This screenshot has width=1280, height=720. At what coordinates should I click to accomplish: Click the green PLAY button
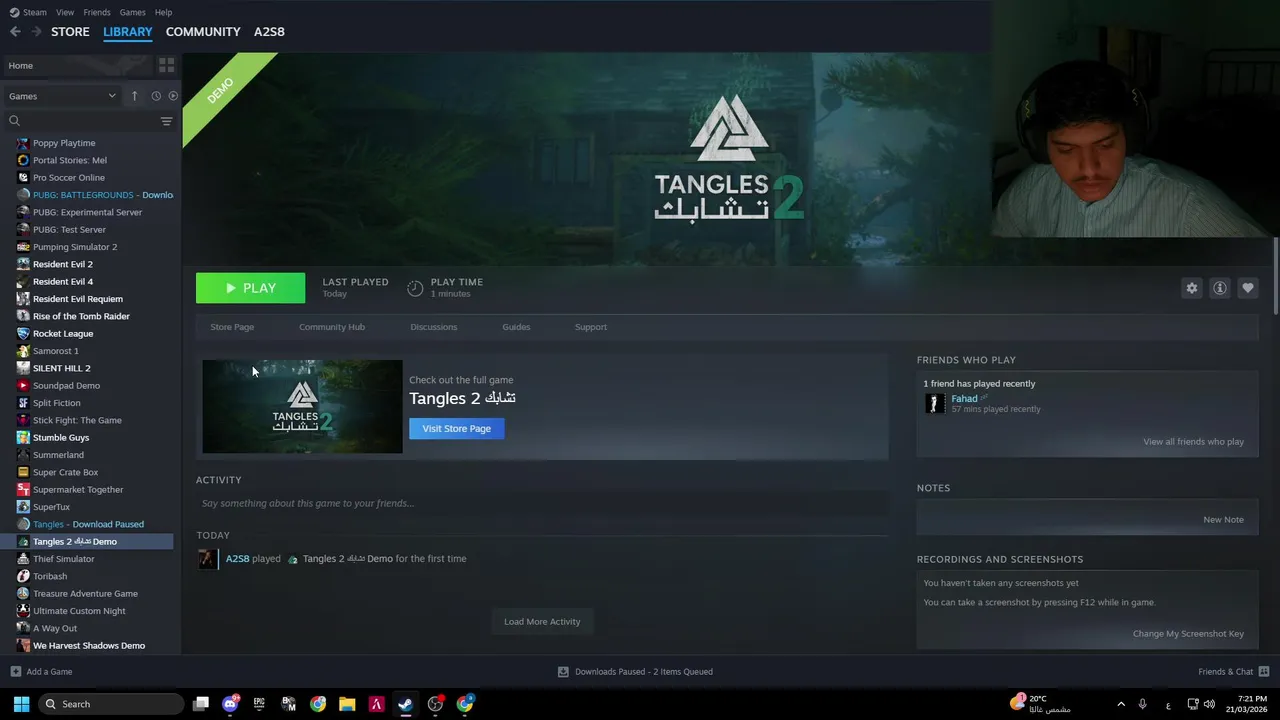click(250, 288)
